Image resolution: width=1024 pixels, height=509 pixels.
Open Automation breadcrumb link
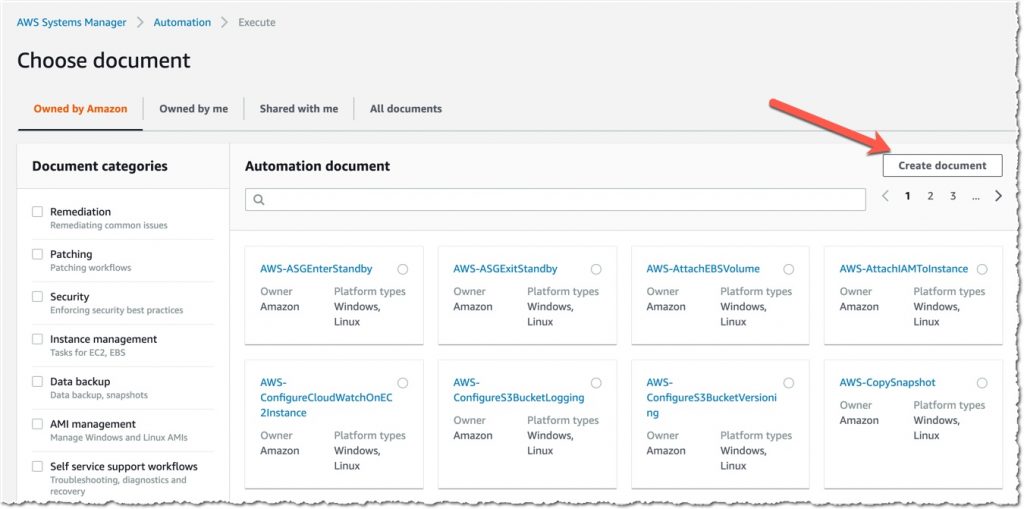pyautogui.click(x=182, y=22)
